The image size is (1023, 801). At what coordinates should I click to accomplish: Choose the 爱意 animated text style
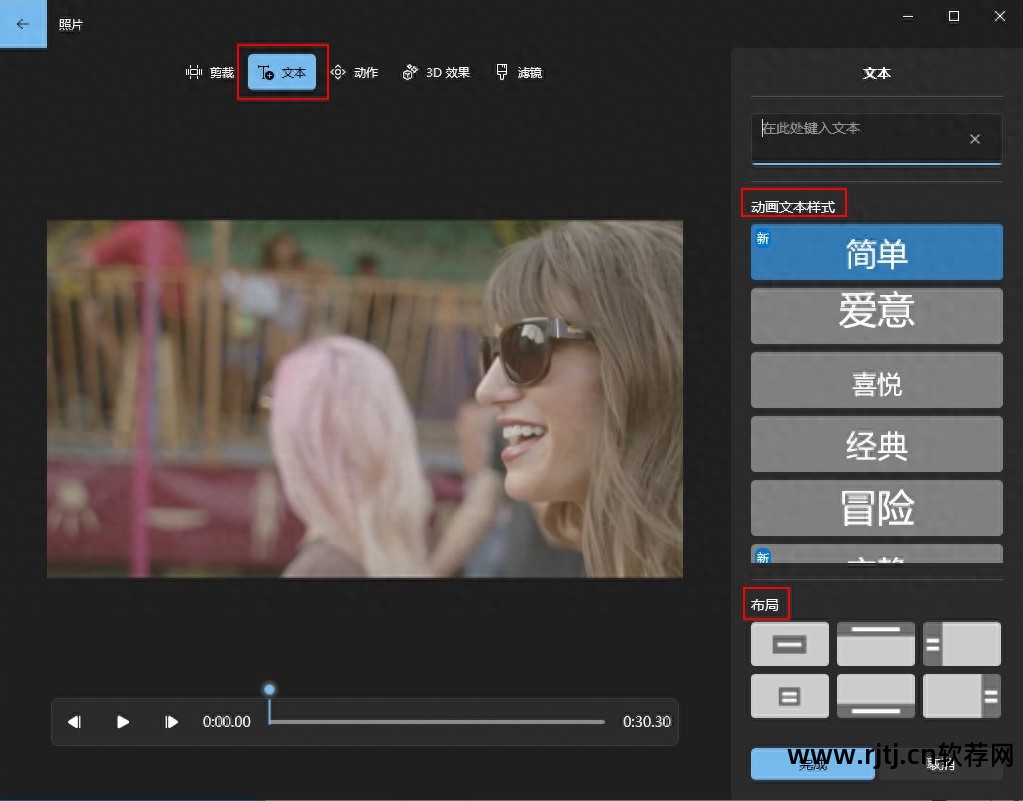pos(876,316)
